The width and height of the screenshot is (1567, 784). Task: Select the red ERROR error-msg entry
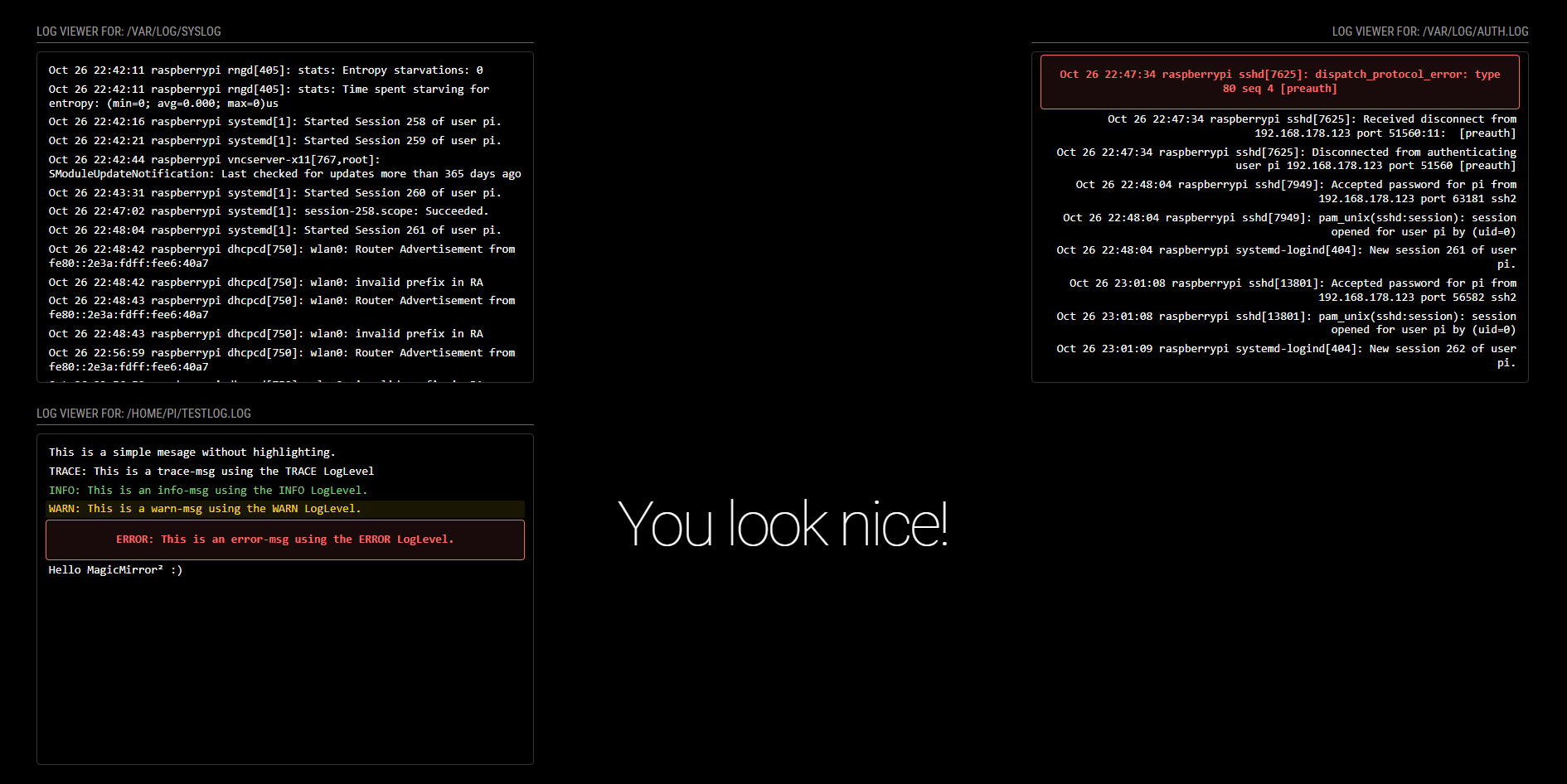(x=284, y=540)
